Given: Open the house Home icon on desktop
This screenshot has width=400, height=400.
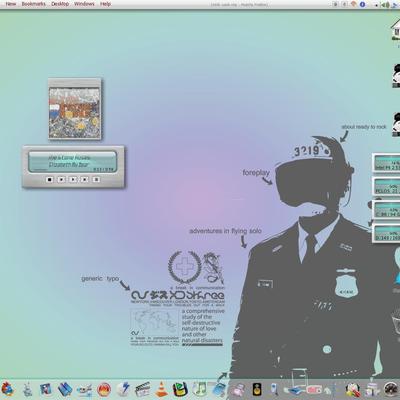Looking at the screenshot, I should (x=396, y=30).
